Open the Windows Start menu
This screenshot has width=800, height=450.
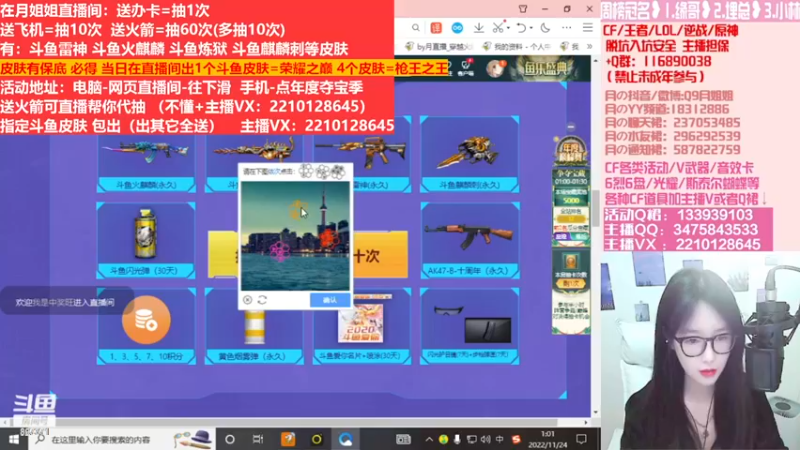(14, 439)
